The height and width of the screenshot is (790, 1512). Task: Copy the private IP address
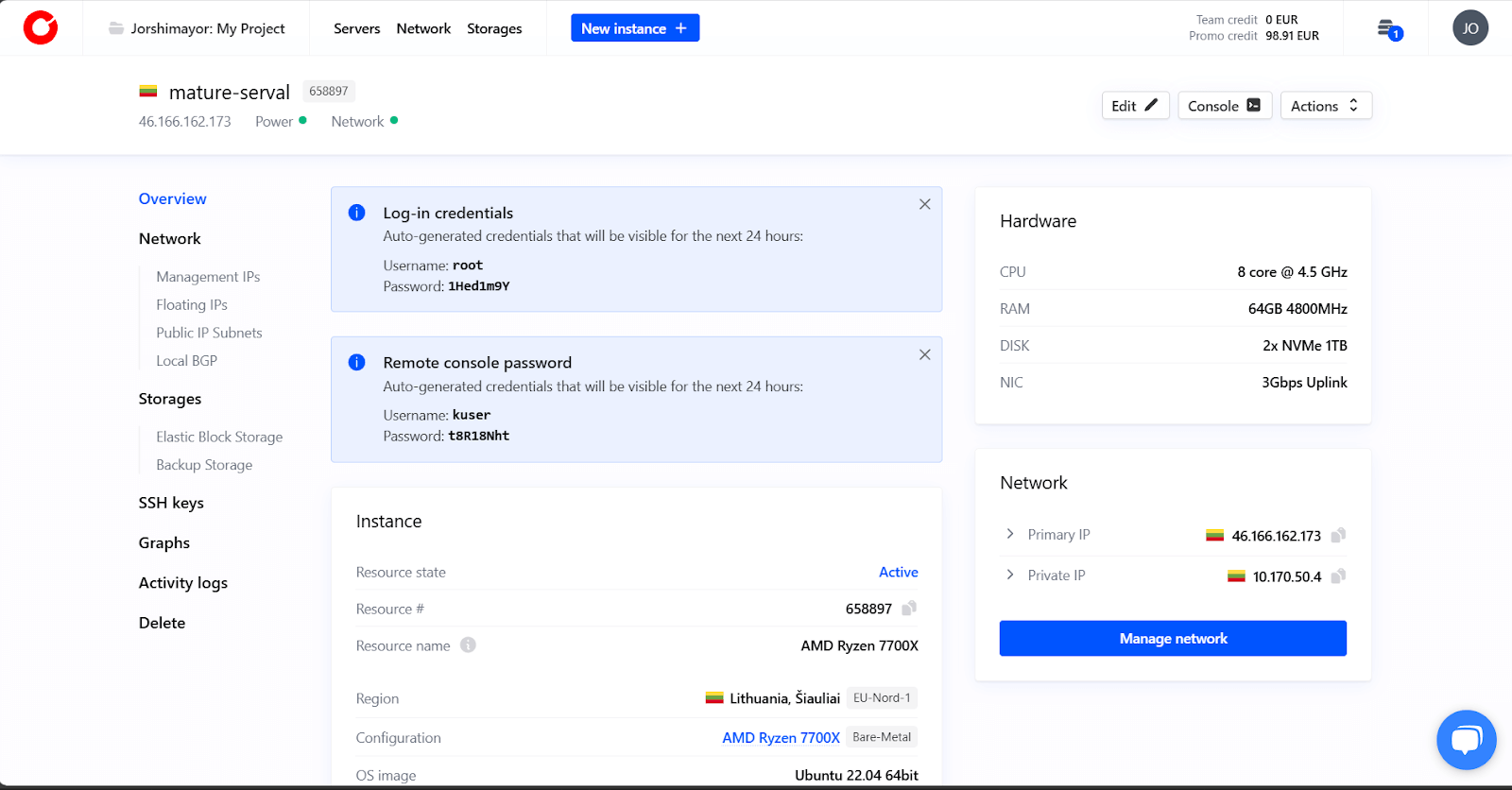(x=1338, y=576)
